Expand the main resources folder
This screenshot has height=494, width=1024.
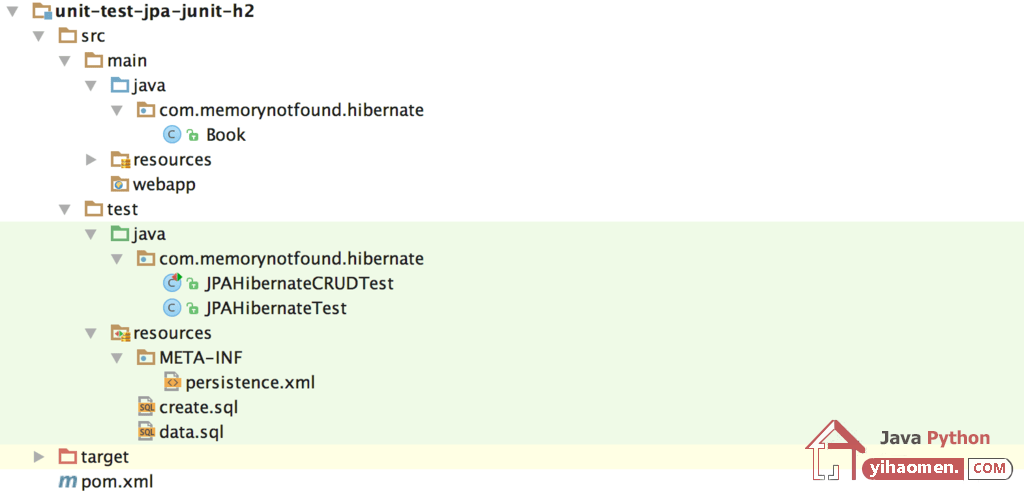[91, 159]
